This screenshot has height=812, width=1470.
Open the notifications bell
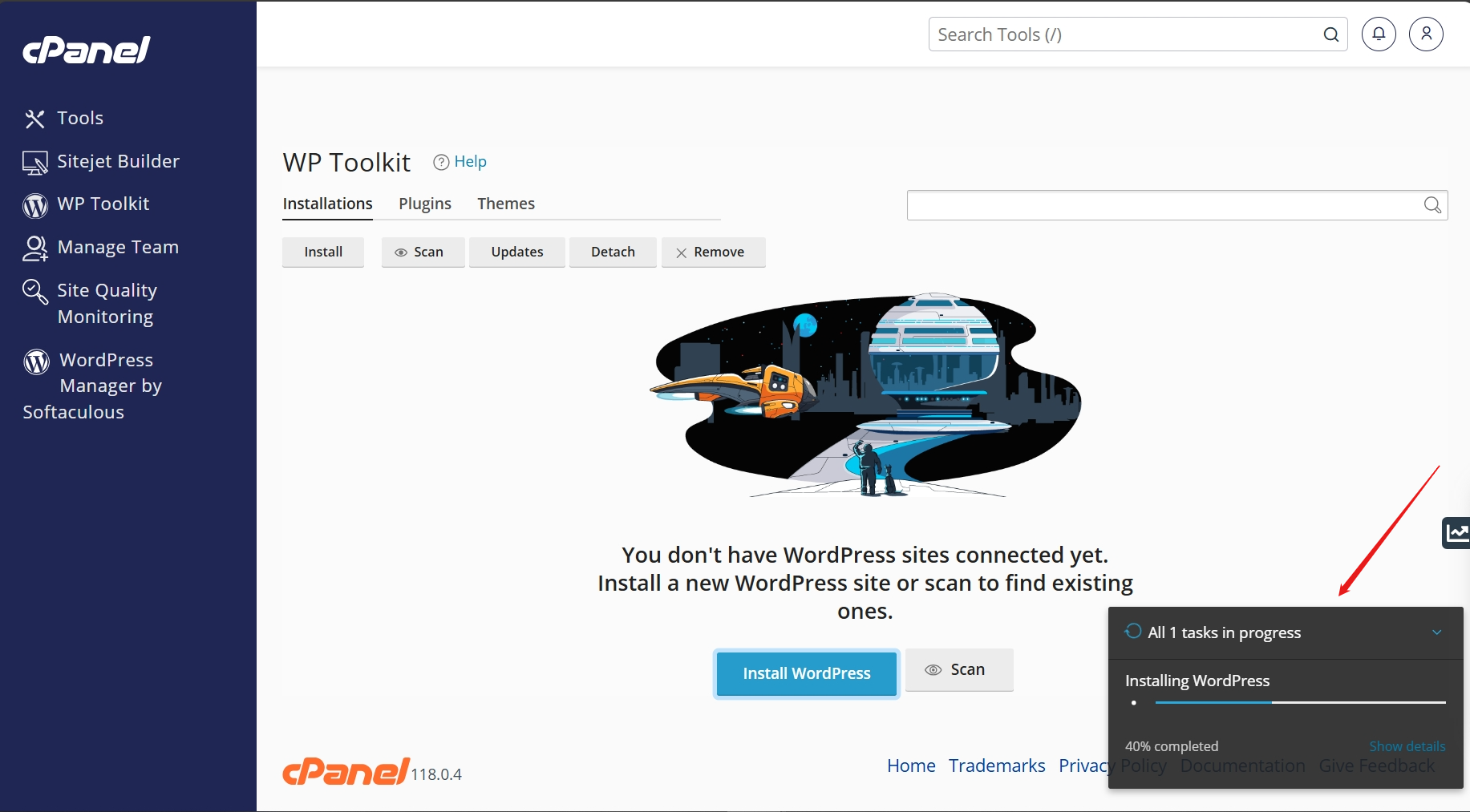point(1379,34)
